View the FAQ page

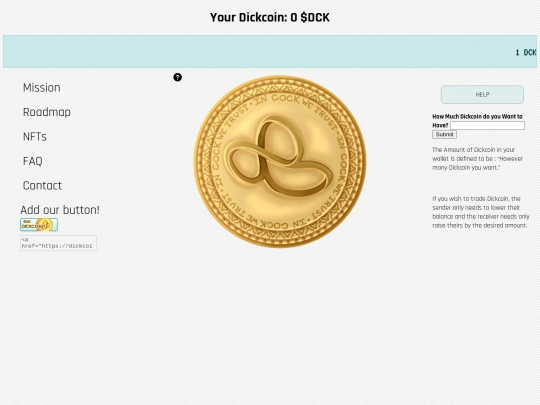pyautogui.click(x=33, y=161)
